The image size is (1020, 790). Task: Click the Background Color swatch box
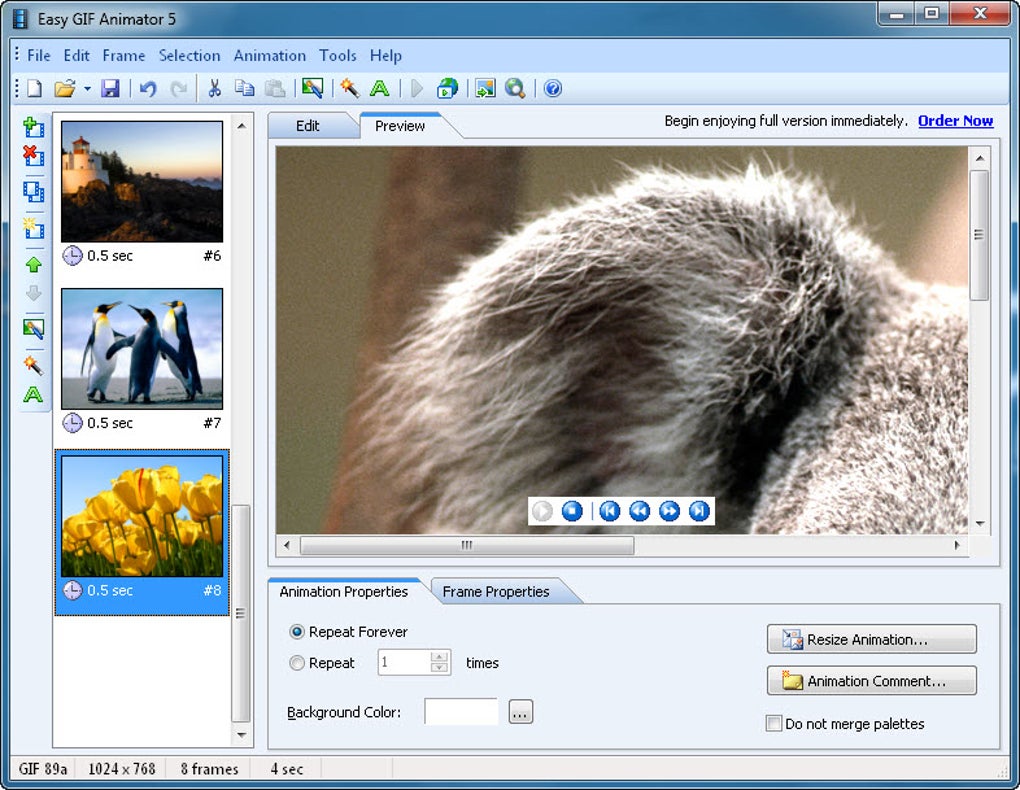(x=461, y=712)
